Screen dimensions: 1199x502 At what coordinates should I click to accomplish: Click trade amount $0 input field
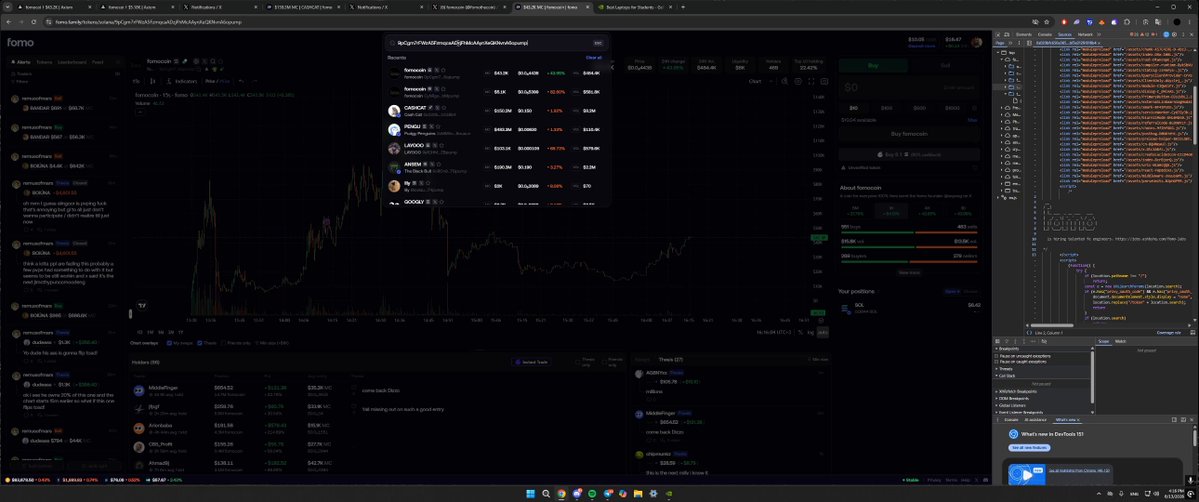tap(909, 88)
